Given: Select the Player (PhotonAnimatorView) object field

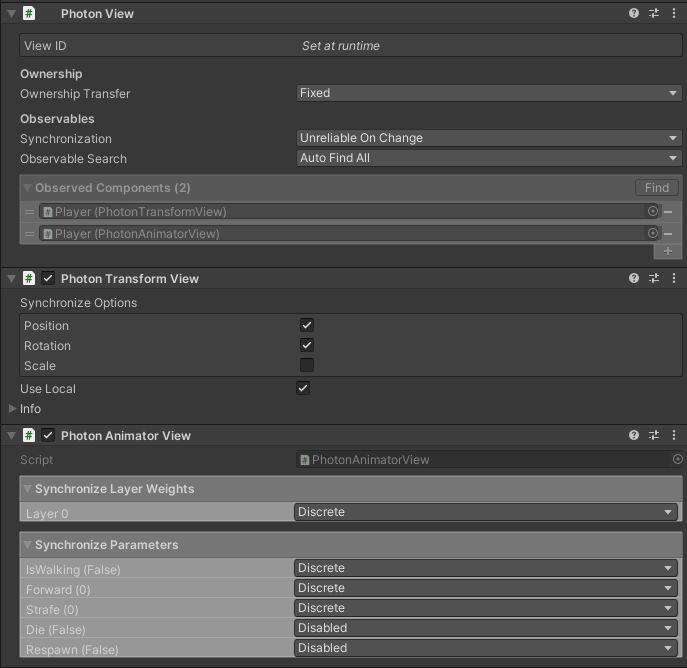Looking at the screenshot, I should [x=350, y=233].
